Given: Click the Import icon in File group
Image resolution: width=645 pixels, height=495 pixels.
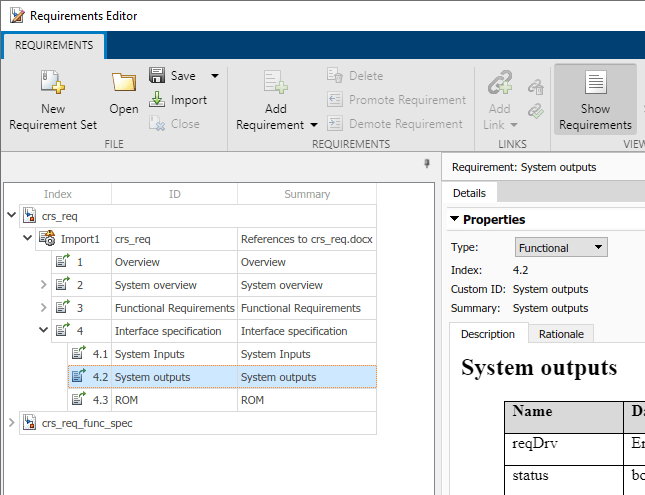Looking at the screenshot, I should click(x=158, y=100).
